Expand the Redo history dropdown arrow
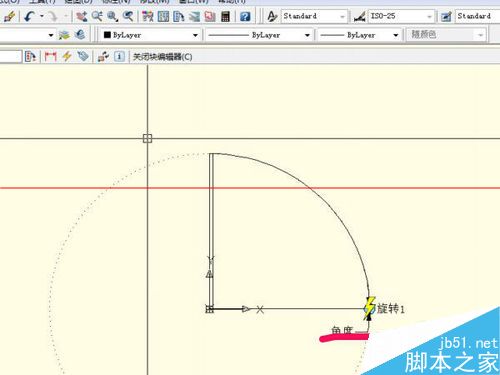Image resolution: width=500 pixels, height=375 pixels. coord(66,16)
